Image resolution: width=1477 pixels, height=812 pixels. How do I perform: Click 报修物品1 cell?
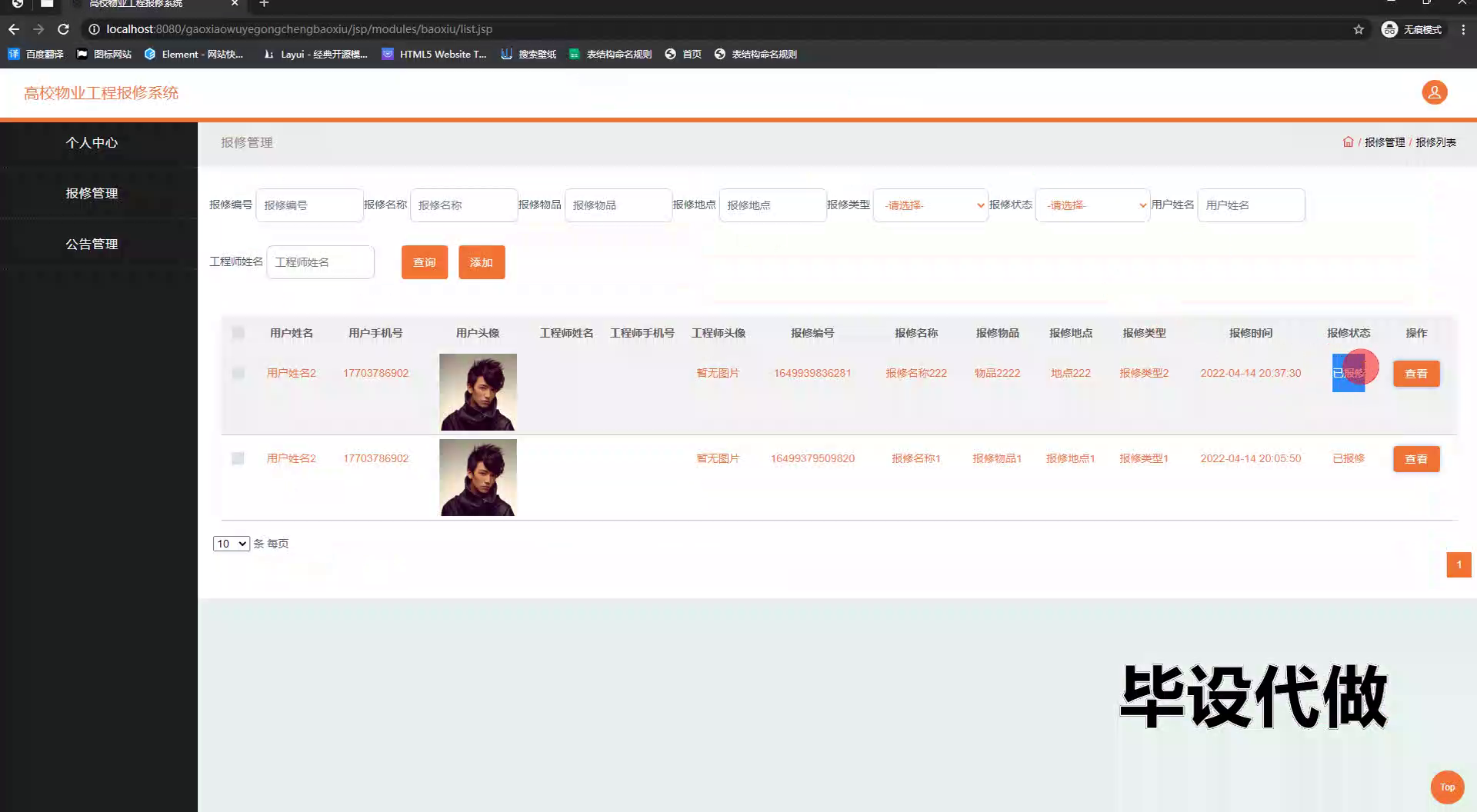click(x=996, y=458)
